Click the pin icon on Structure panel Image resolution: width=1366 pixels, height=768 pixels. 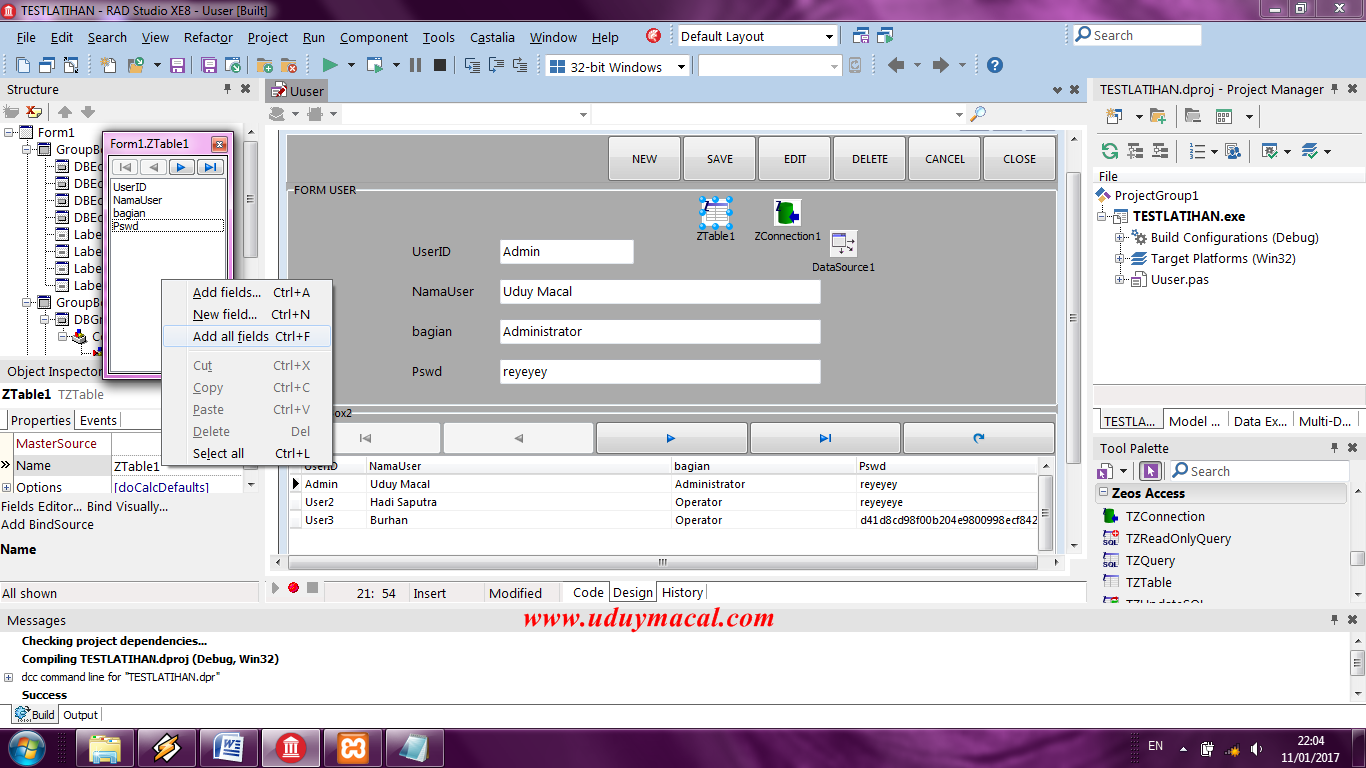(x=228, y=89)
